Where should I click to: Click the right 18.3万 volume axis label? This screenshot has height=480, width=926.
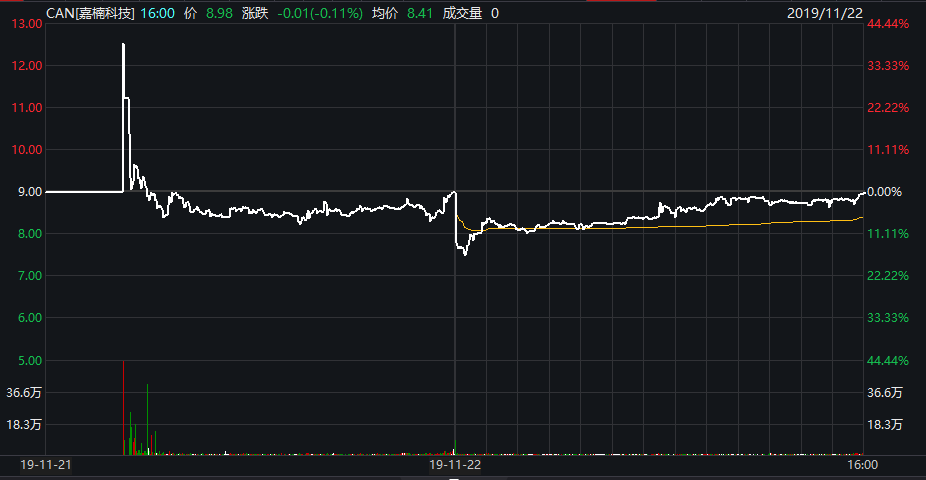[885, 425]
